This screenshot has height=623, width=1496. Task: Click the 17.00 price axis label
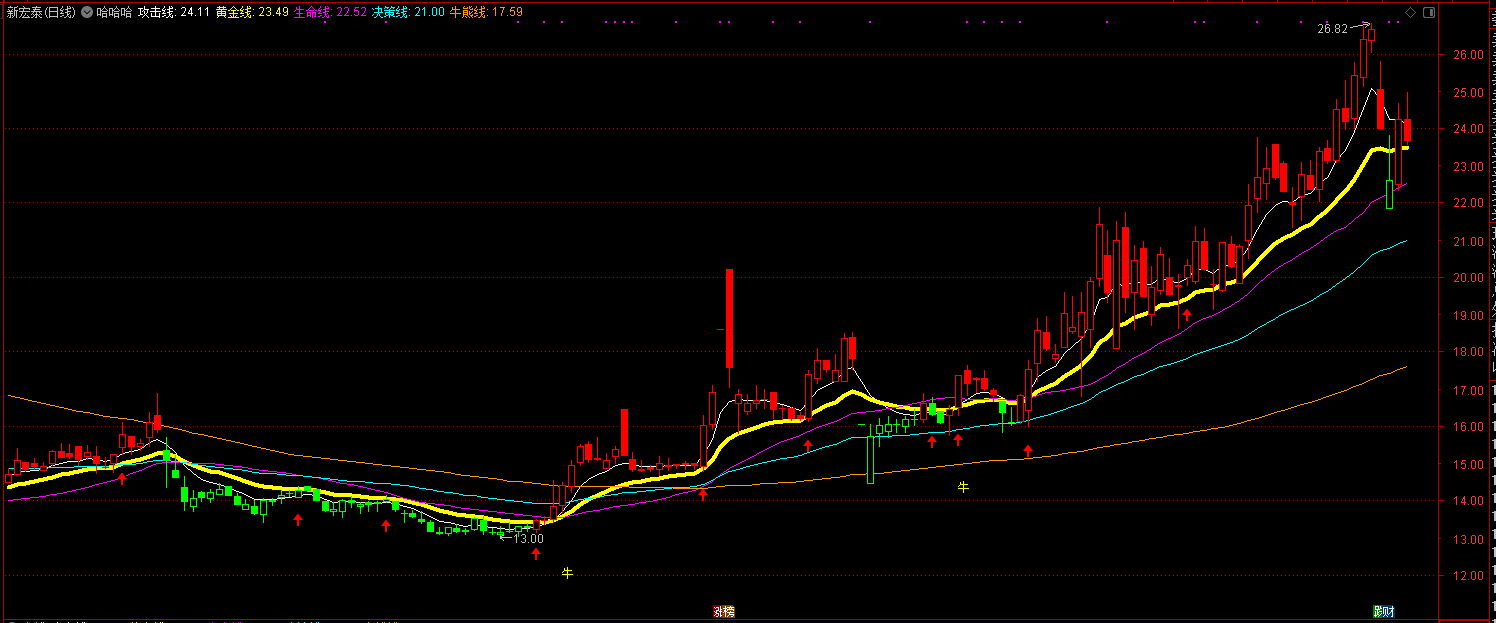[x=1468, y=390]
